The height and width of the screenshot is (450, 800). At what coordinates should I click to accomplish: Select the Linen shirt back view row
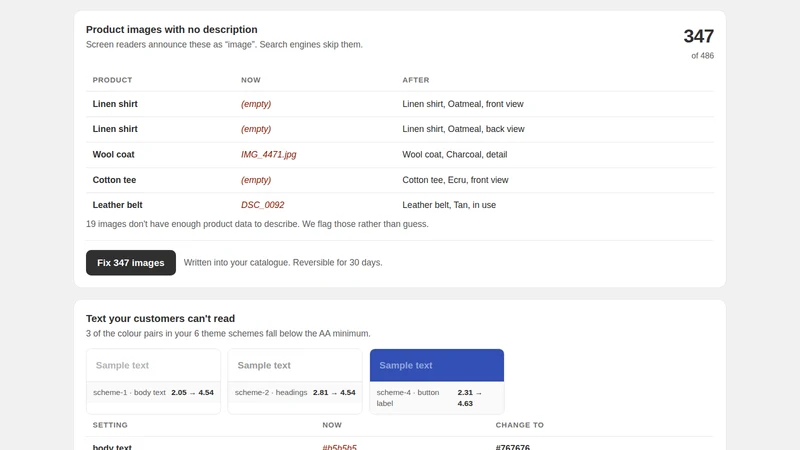[400, 129]
